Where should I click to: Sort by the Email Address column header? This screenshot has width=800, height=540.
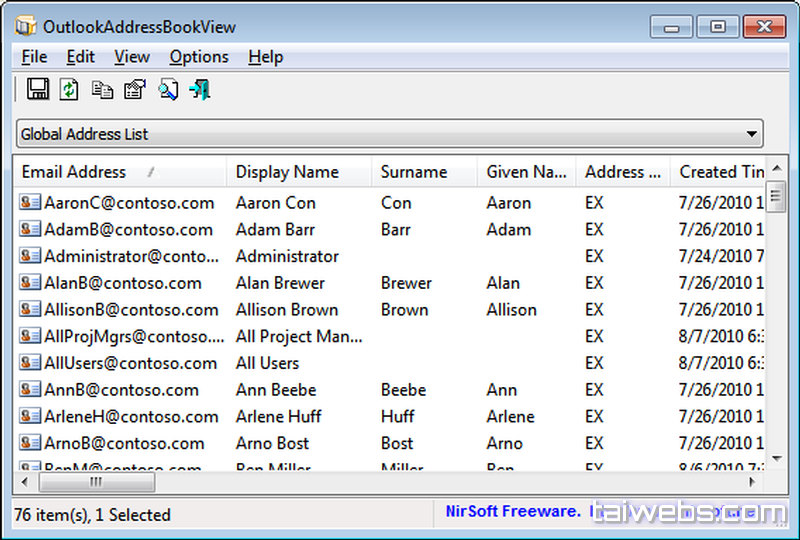coord(74,172)
